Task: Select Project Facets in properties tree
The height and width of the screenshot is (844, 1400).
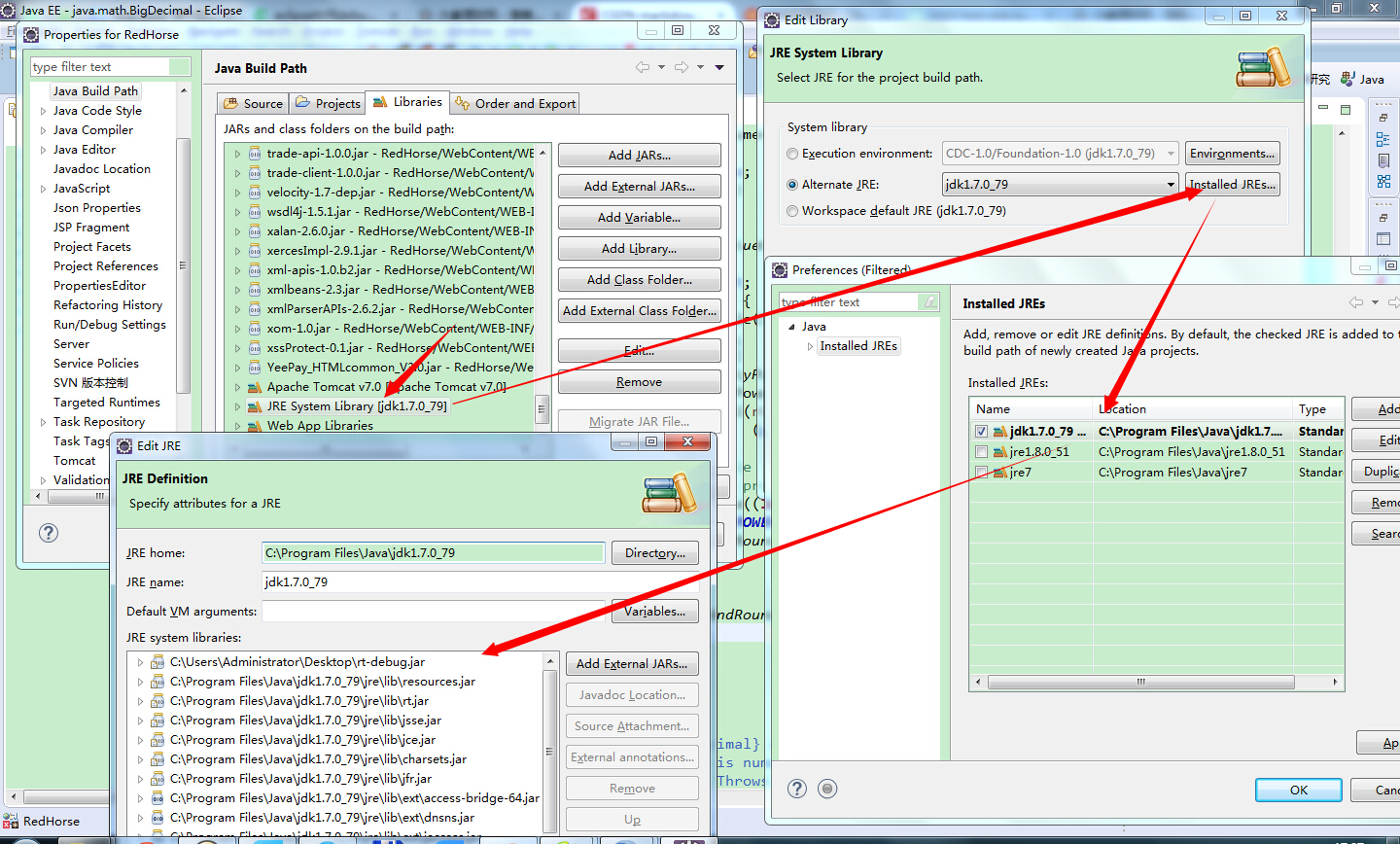Action: click(92, 247)
